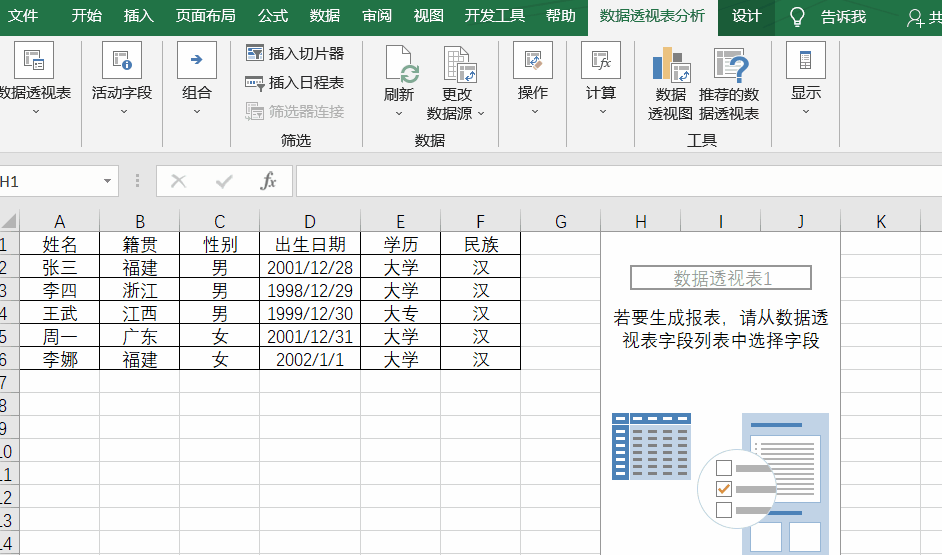Expand the 数据透视表 dropdown chevron

pos(35,112)
